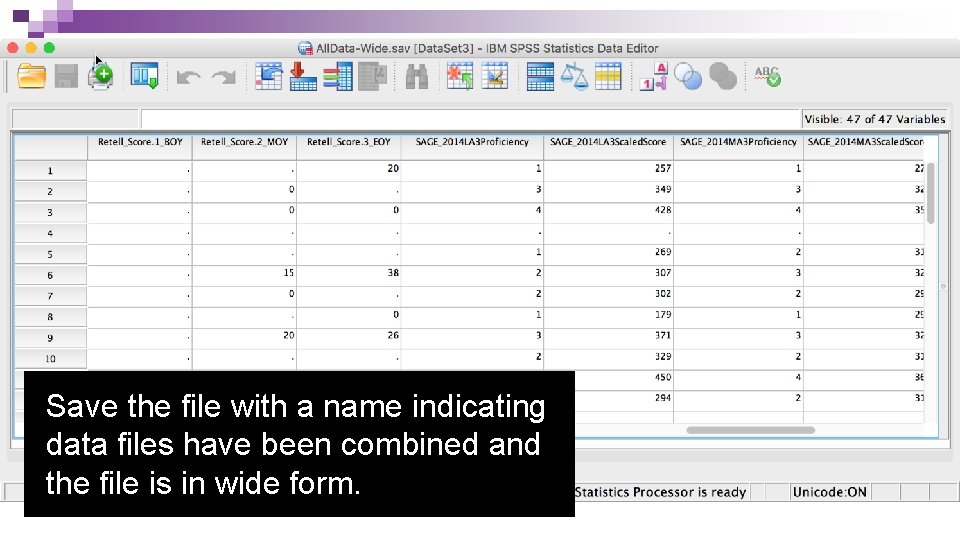
Task: Click Insert Variable icon
Action: click(x=495, y=77)
